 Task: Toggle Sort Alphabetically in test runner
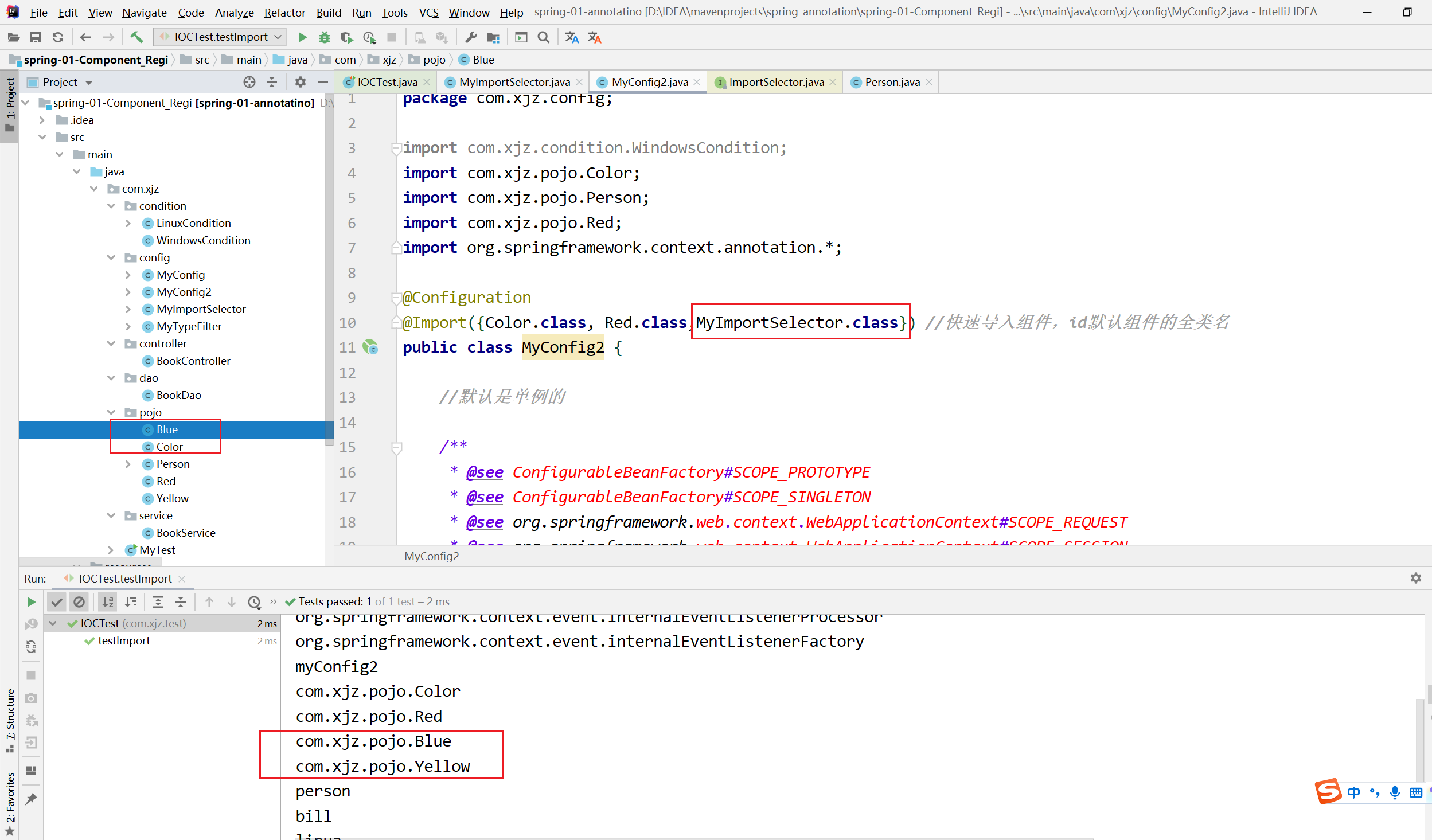click(107, 602)
